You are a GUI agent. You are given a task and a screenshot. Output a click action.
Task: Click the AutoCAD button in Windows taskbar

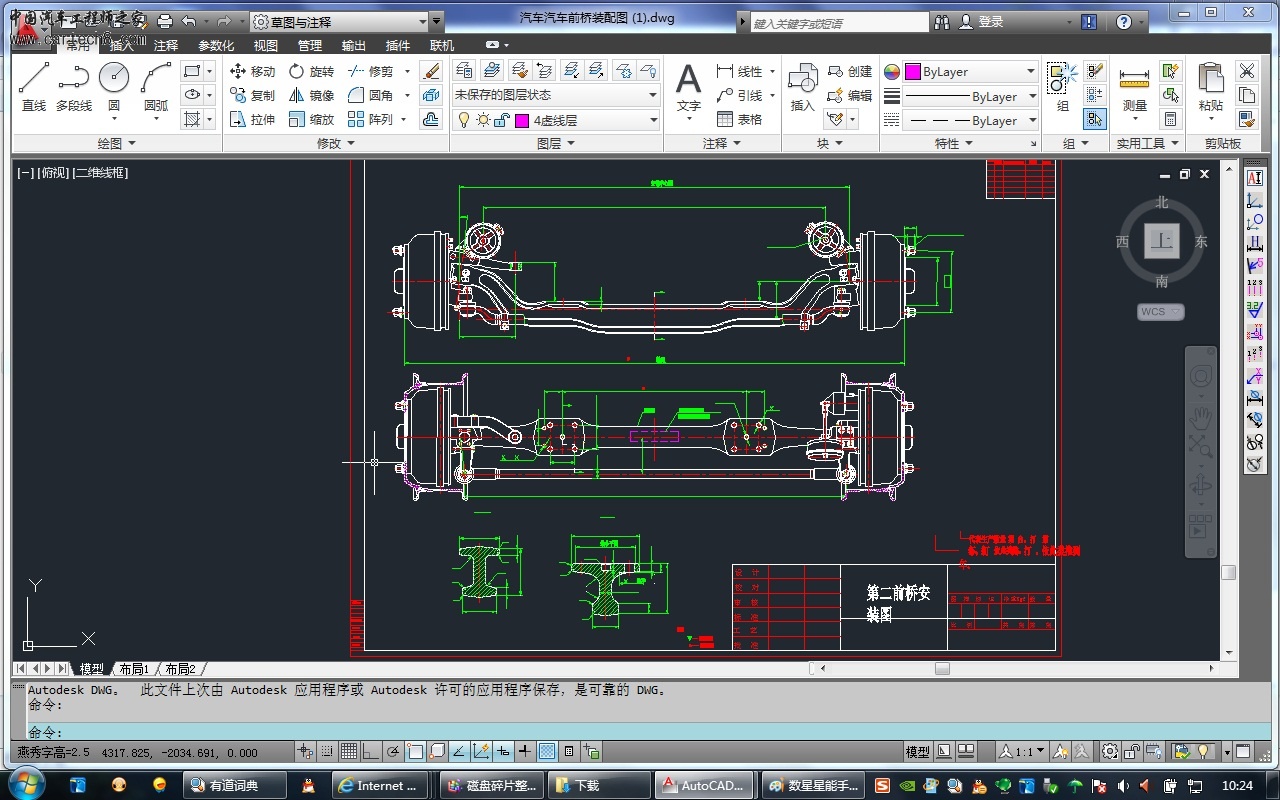tap(704, 785)
